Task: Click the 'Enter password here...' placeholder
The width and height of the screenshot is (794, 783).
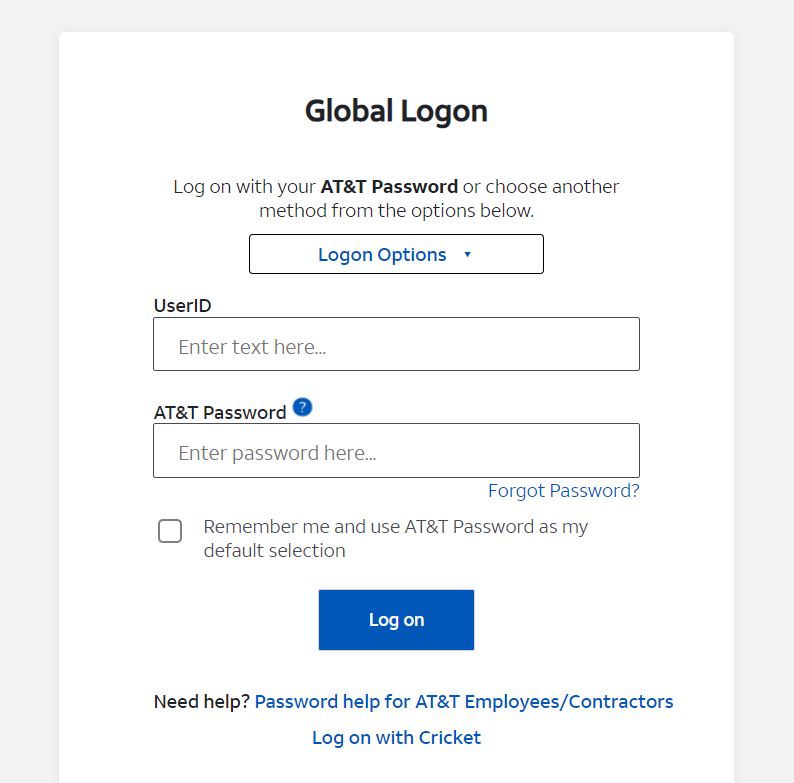Action: (277, 453)
